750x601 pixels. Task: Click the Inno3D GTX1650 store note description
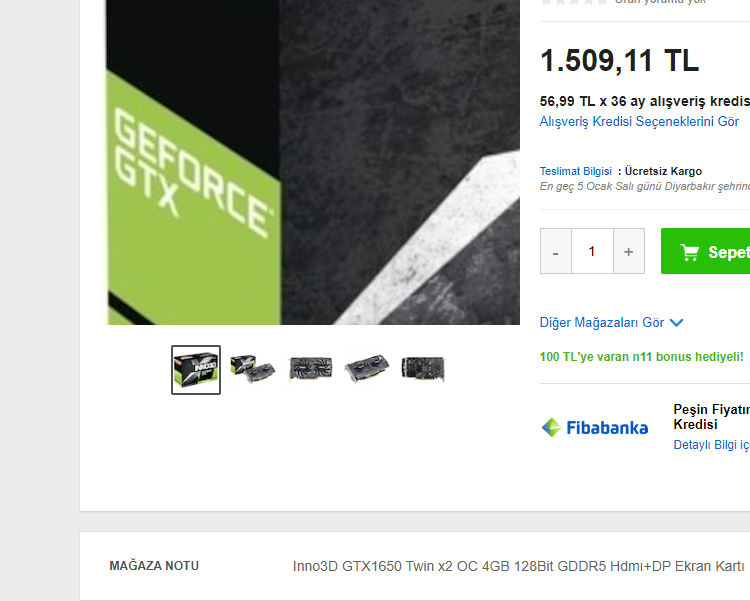pyautogui.click(x=518, y=567)
